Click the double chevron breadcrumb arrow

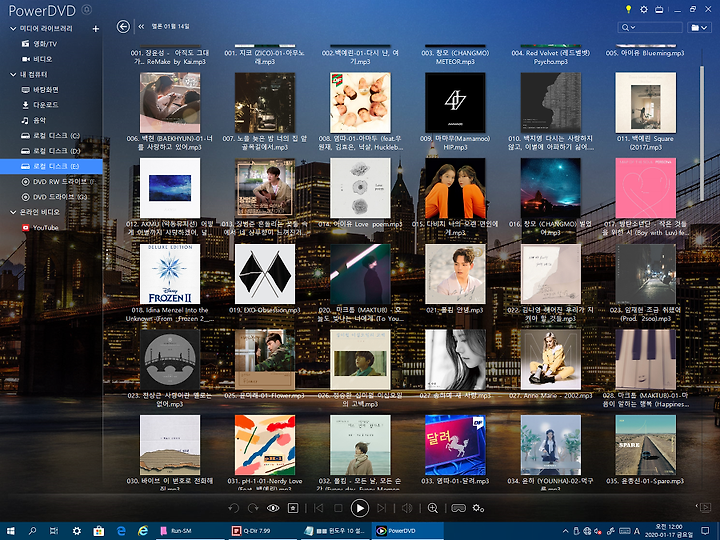[x=141, y=27]
